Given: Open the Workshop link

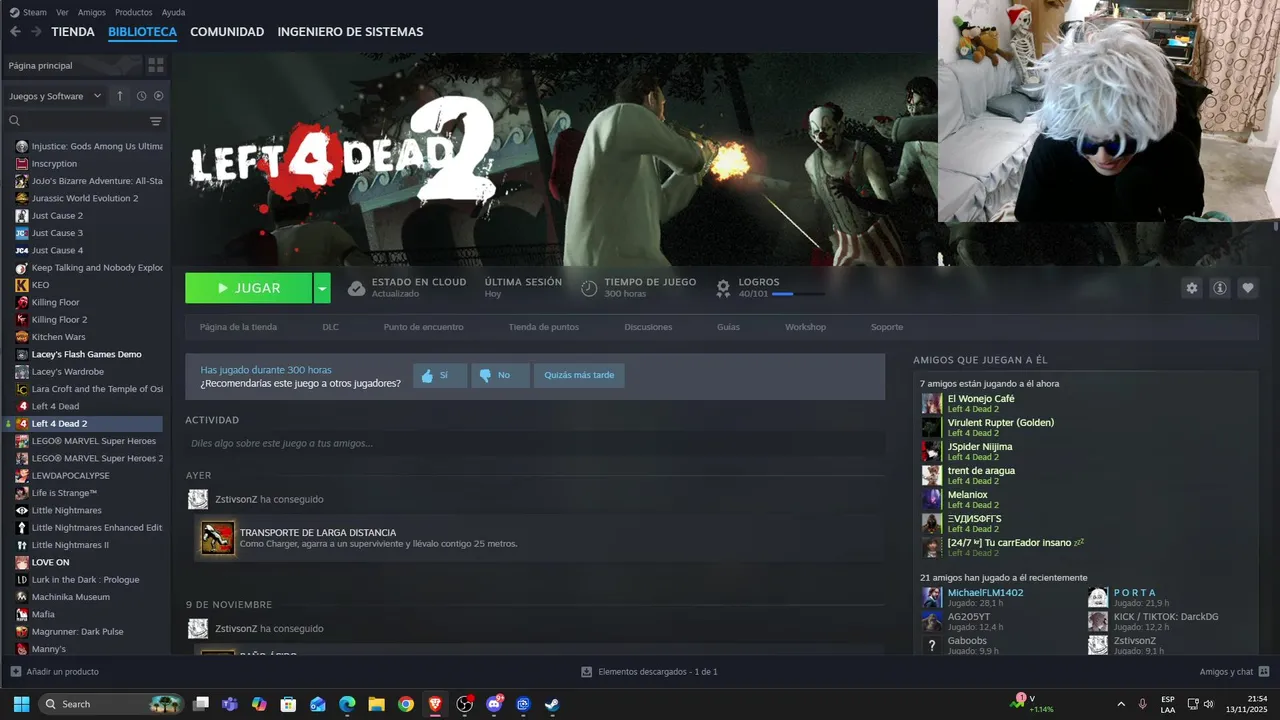Looking at the screenshot, I should click(805, 327).
